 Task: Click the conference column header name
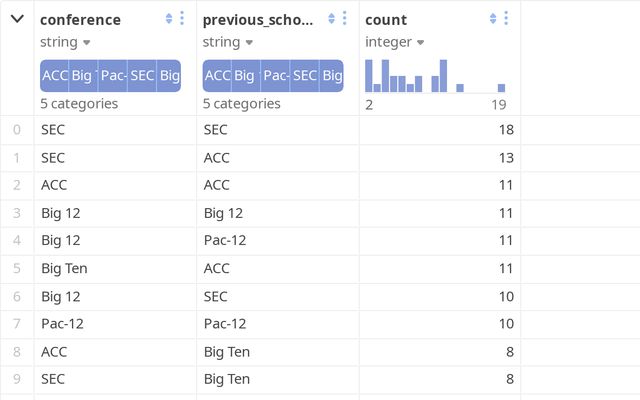point(80,19)
